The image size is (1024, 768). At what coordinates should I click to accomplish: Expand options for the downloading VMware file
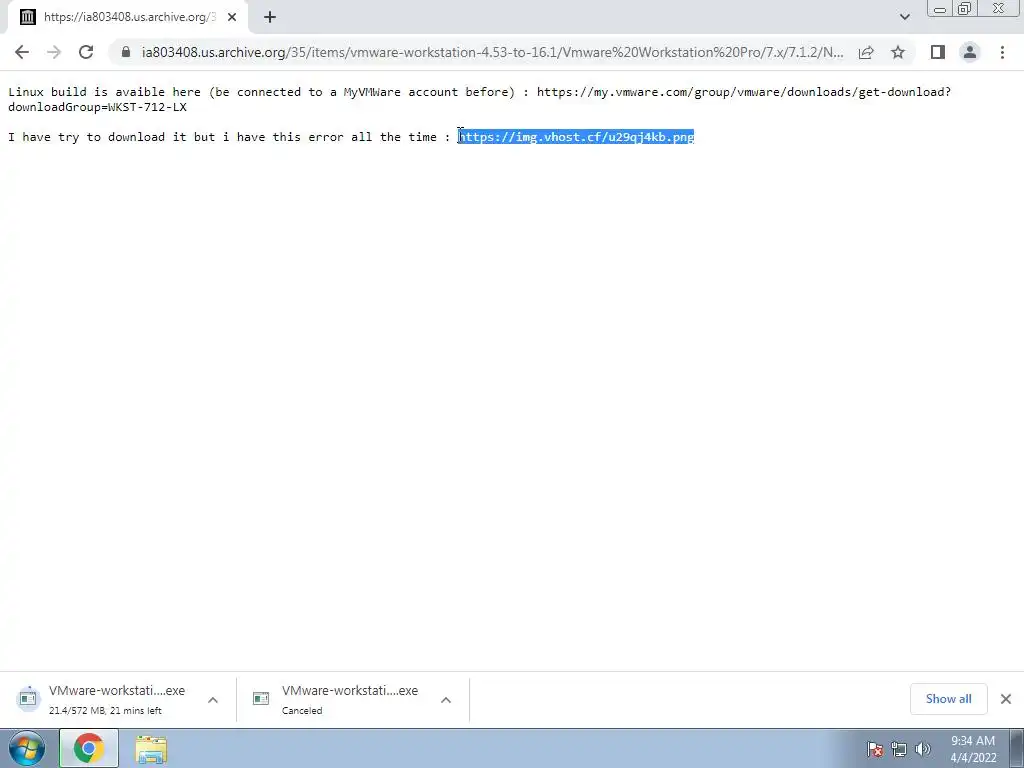[x=213, y=699]
